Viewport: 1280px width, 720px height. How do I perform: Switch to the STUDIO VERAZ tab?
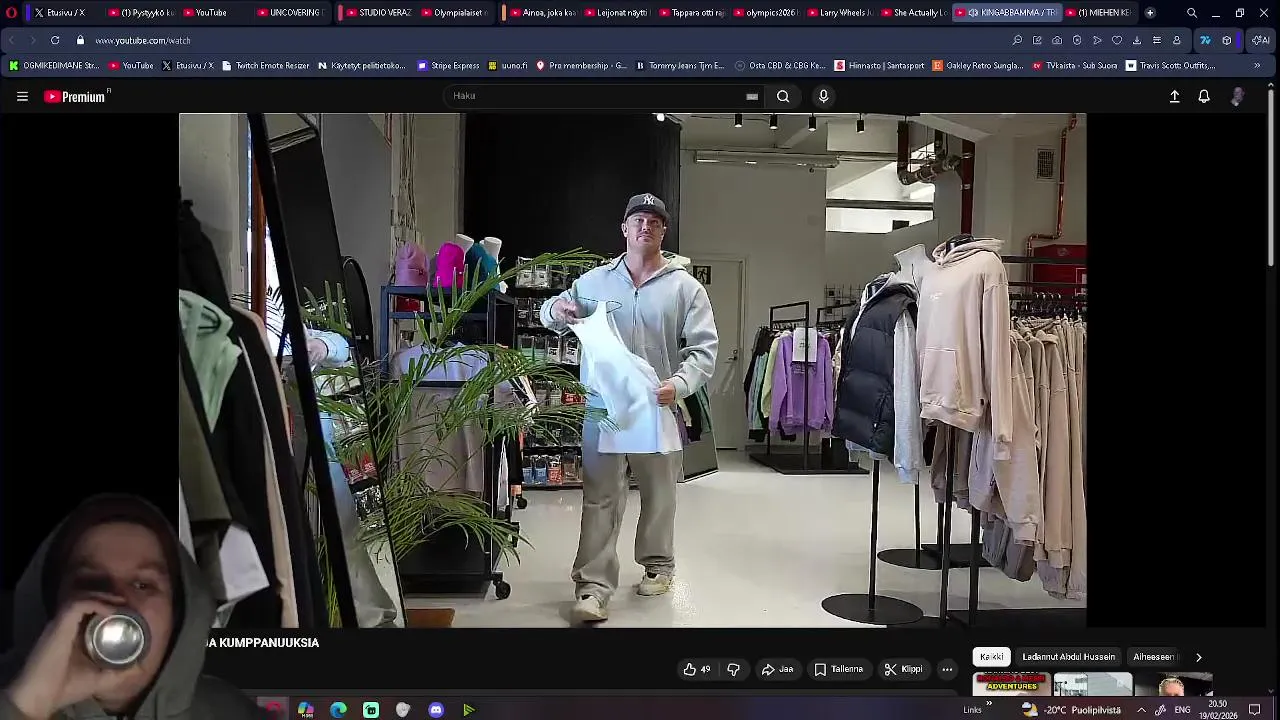[378, 12]
